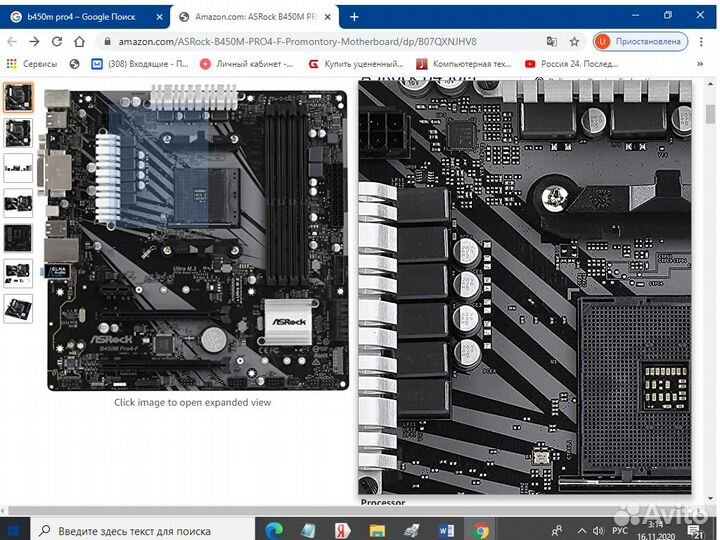Open the People icon in system tray
The width and height of the screenshot is (720, 540).
pos(557,531)
